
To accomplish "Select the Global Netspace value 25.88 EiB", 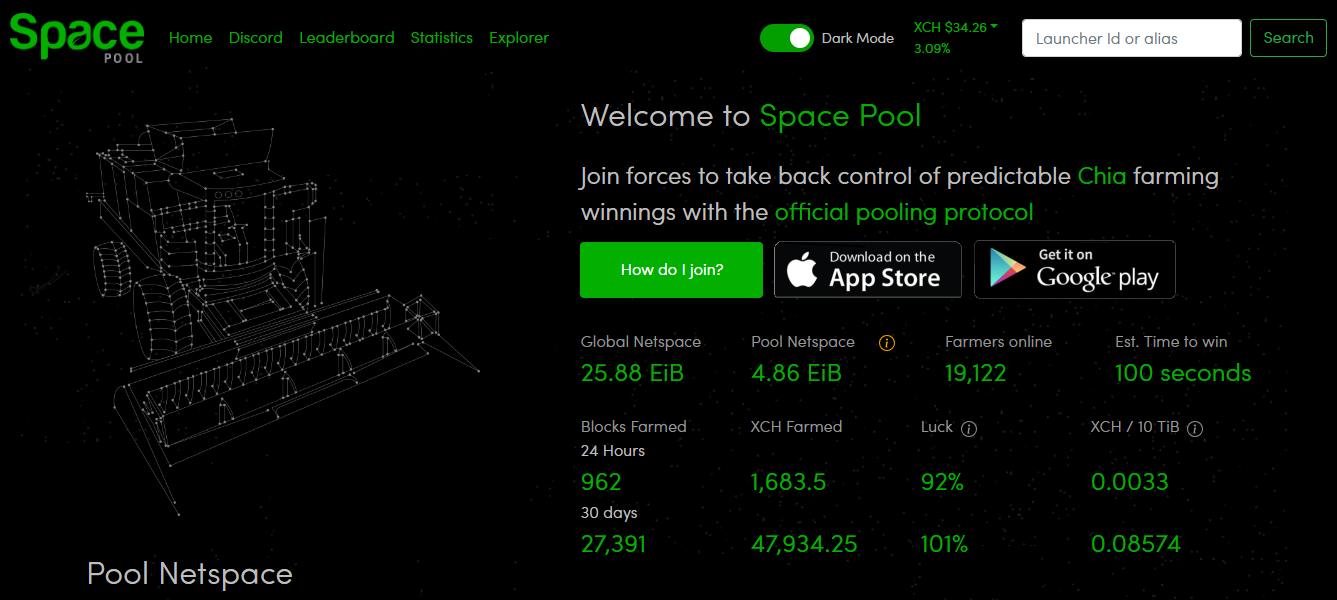I will 632,373.
